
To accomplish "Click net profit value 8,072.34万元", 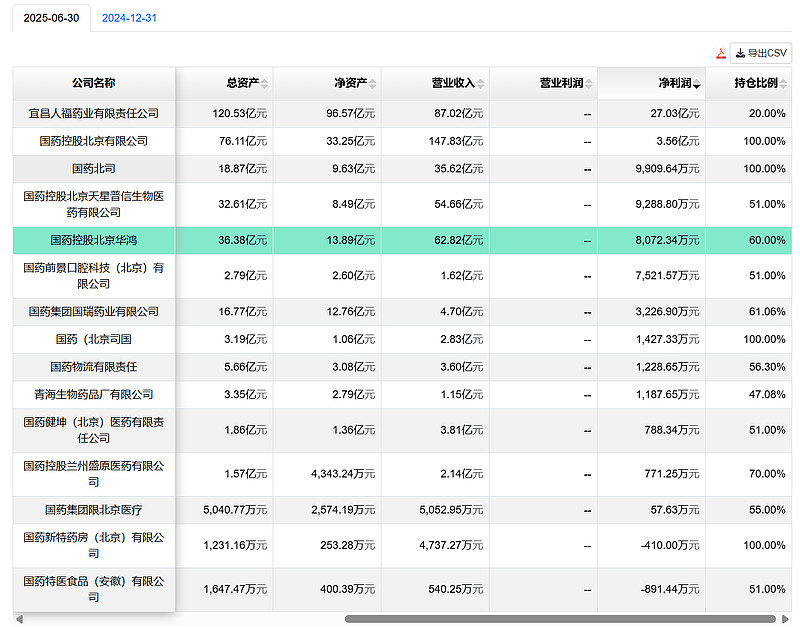I will coord(667,240).
